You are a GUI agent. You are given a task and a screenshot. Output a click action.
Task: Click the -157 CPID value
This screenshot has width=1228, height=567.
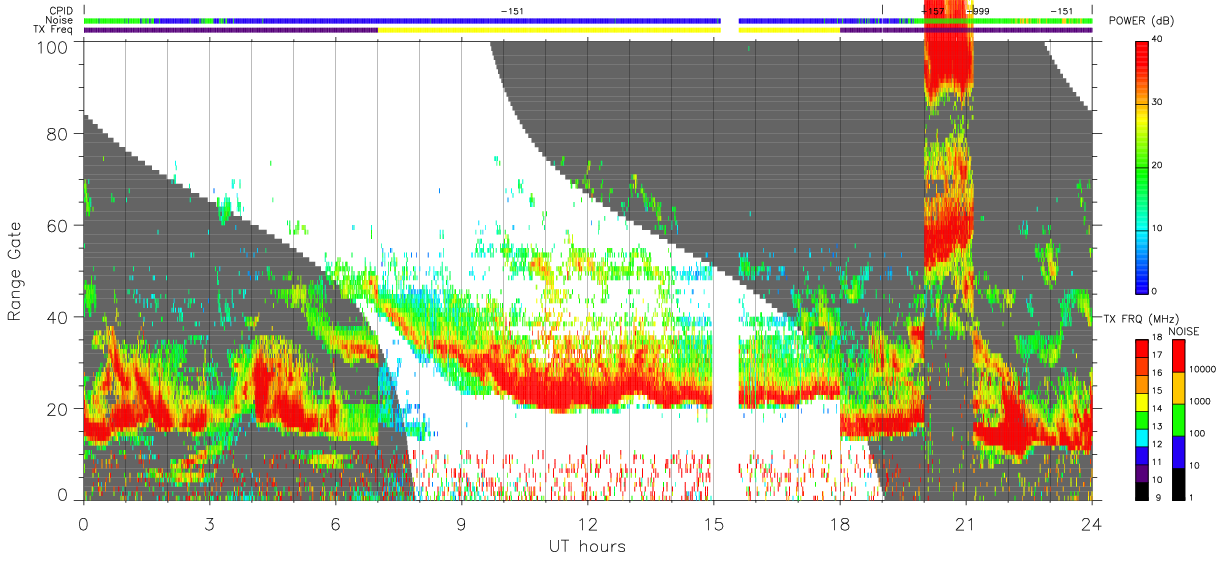pyautogui.click(x=933, y=11)
